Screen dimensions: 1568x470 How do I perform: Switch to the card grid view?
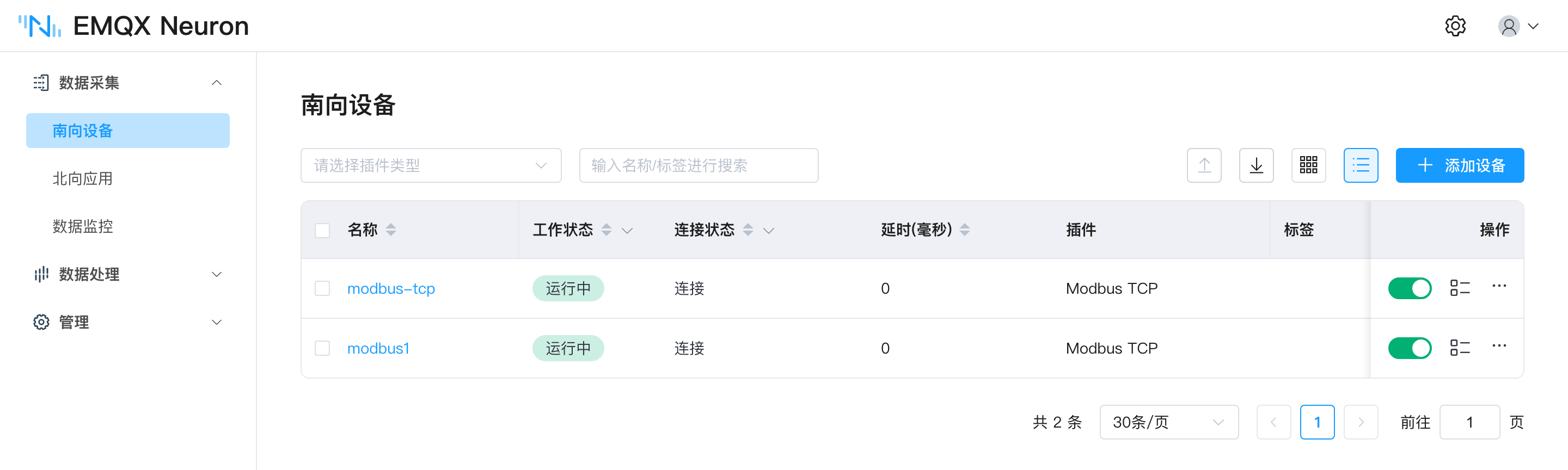point(1309,165)
